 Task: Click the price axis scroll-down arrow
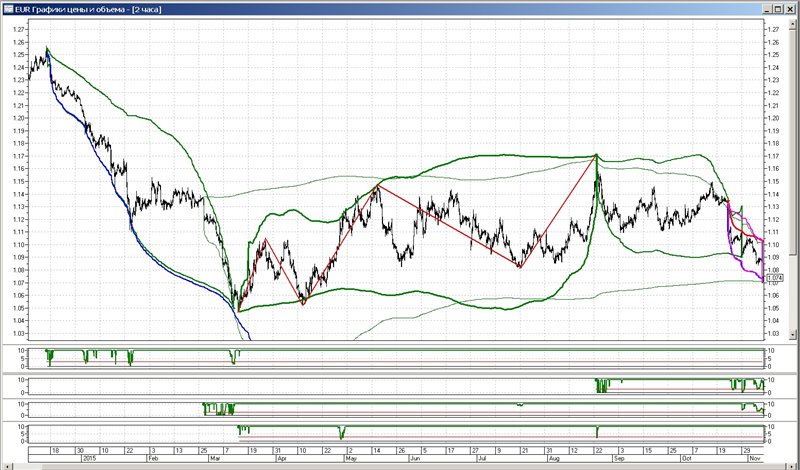tap(793, 335)
